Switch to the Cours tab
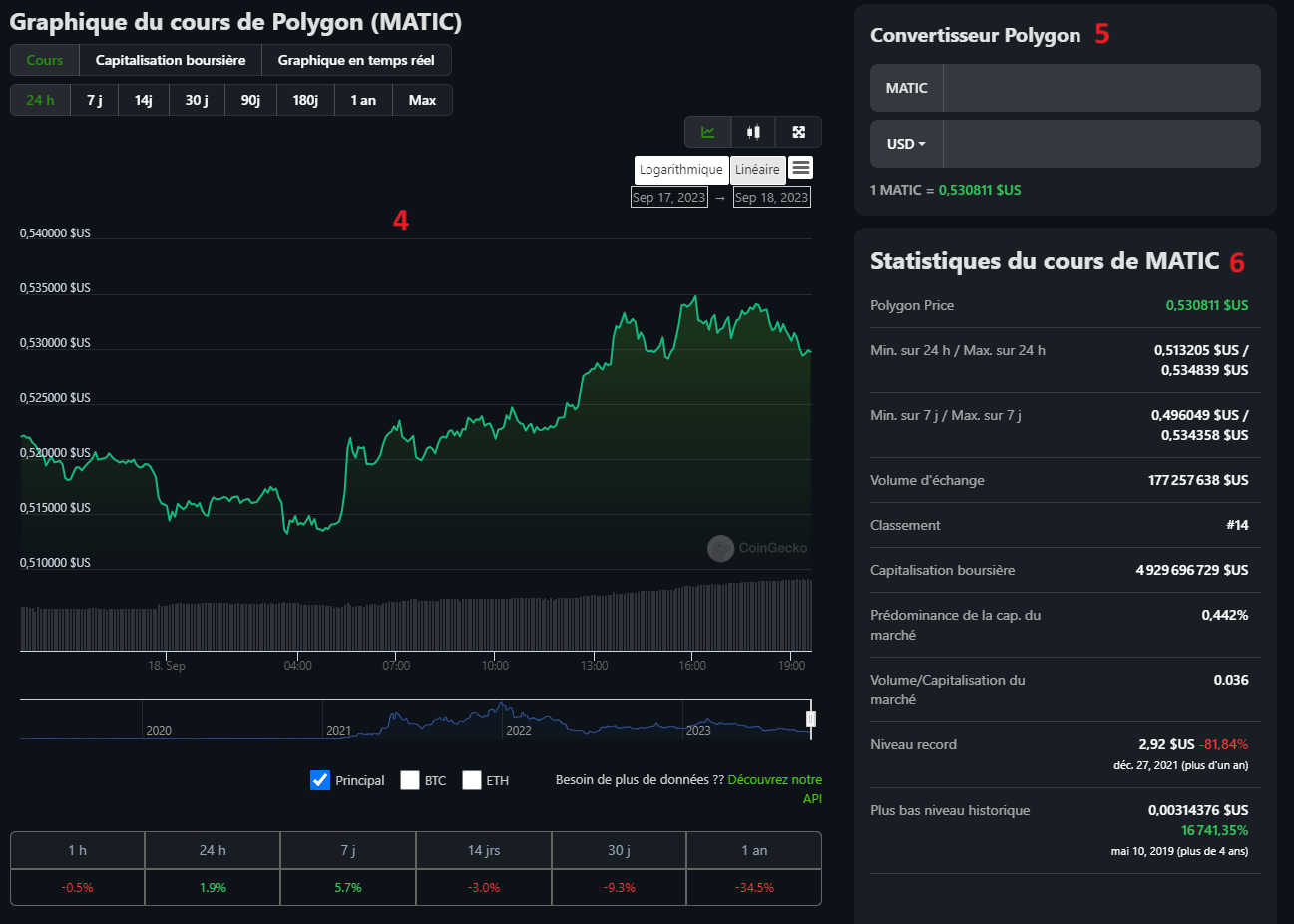1294x924 pixels. point(45,60)
